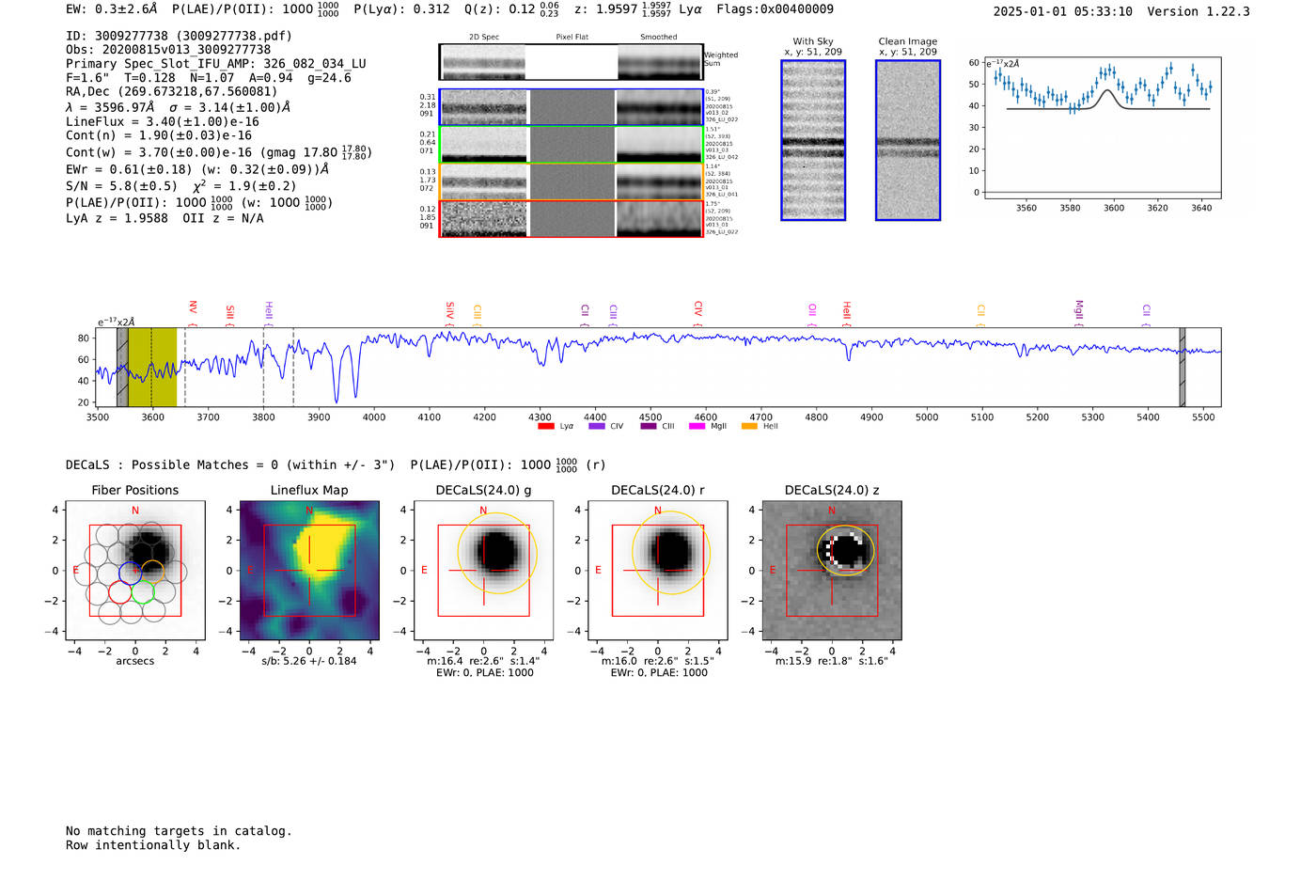Select the green-bordered fiber spectrum row
Screen dimensions: 1316x896
tap(571, 145)
